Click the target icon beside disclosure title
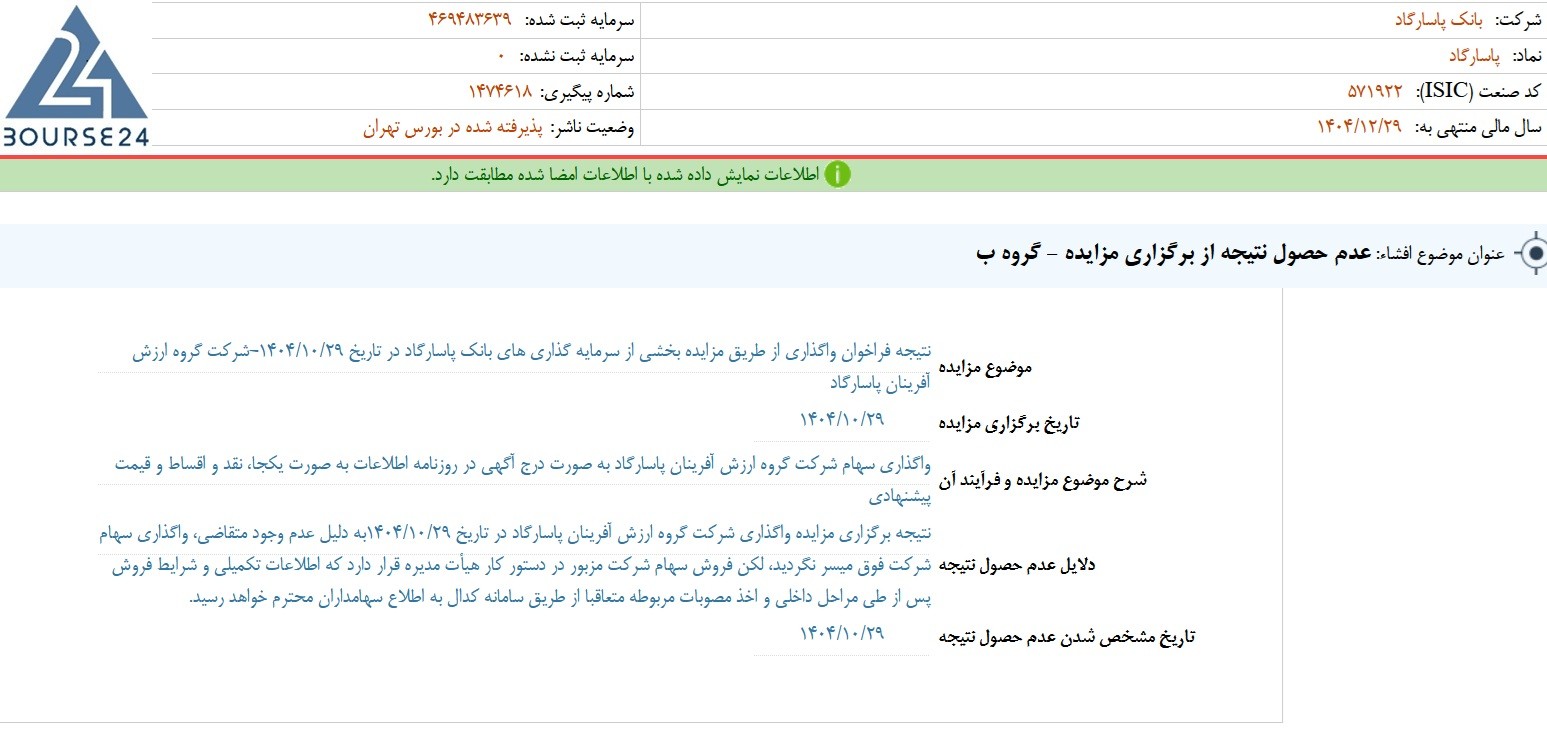 1531,254
